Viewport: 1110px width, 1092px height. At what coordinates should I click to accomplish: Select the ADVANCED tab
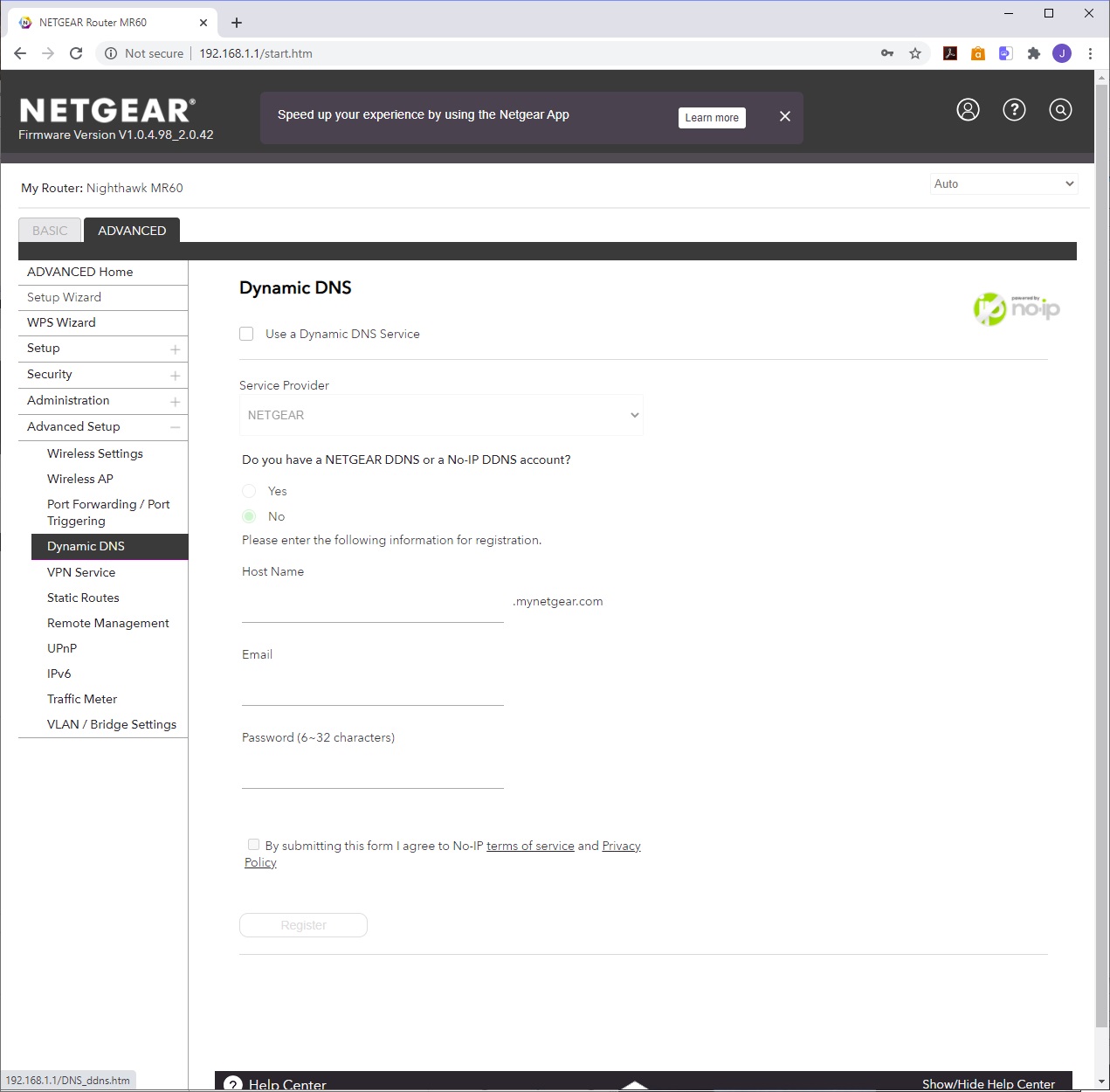point(132,231)
